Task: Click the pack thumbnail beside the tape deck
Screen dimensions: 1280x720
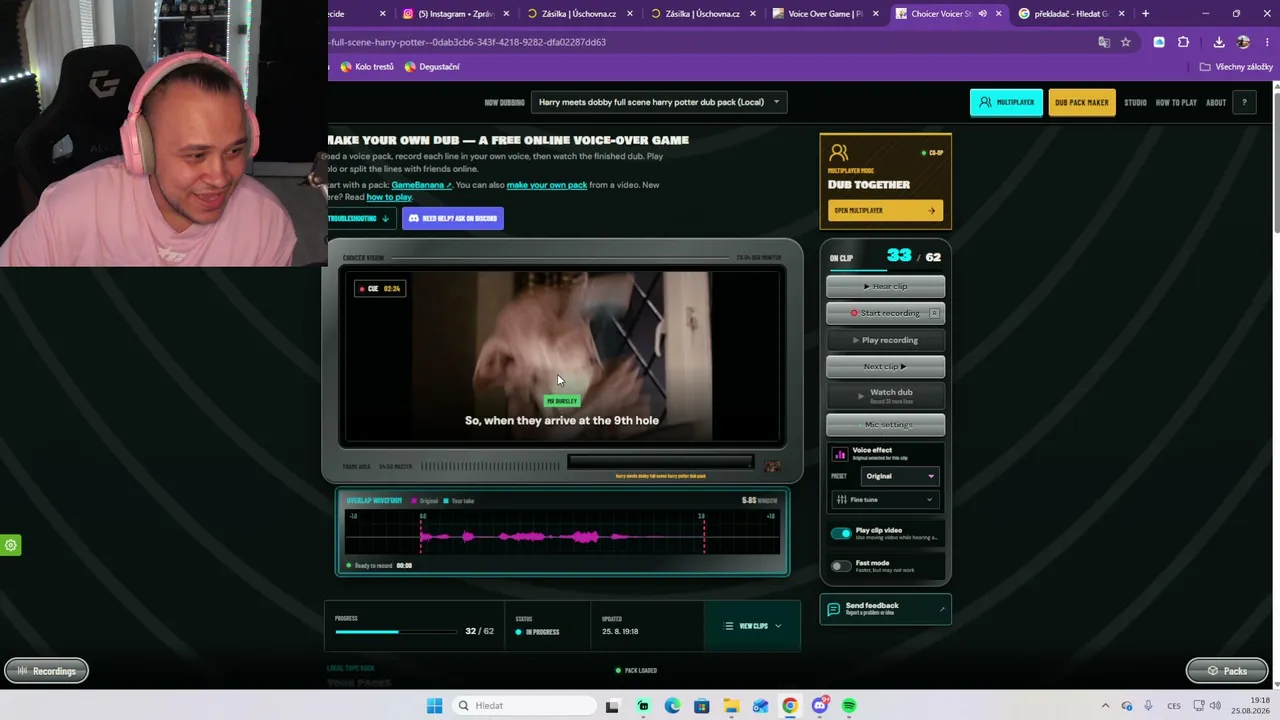Action: point(772,466)
